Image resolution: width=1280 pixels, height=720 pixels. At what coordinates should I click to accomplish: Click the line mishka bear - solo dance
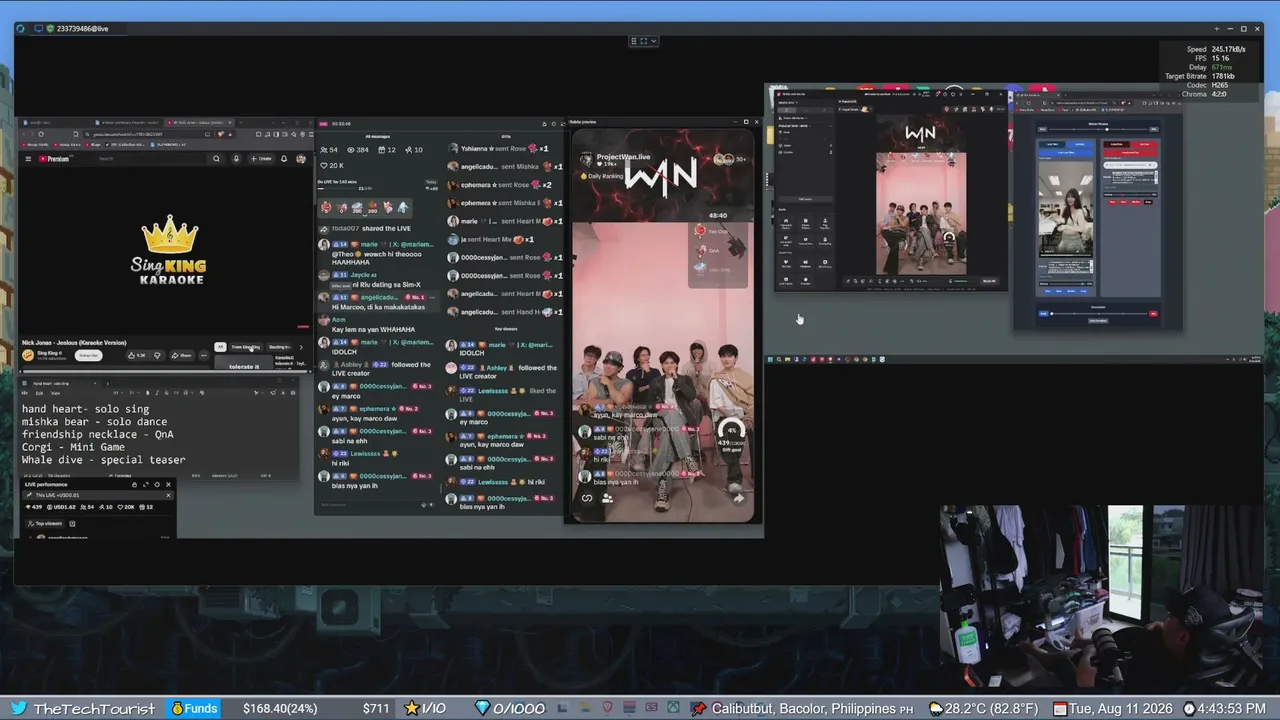click(x=97, y=422)
